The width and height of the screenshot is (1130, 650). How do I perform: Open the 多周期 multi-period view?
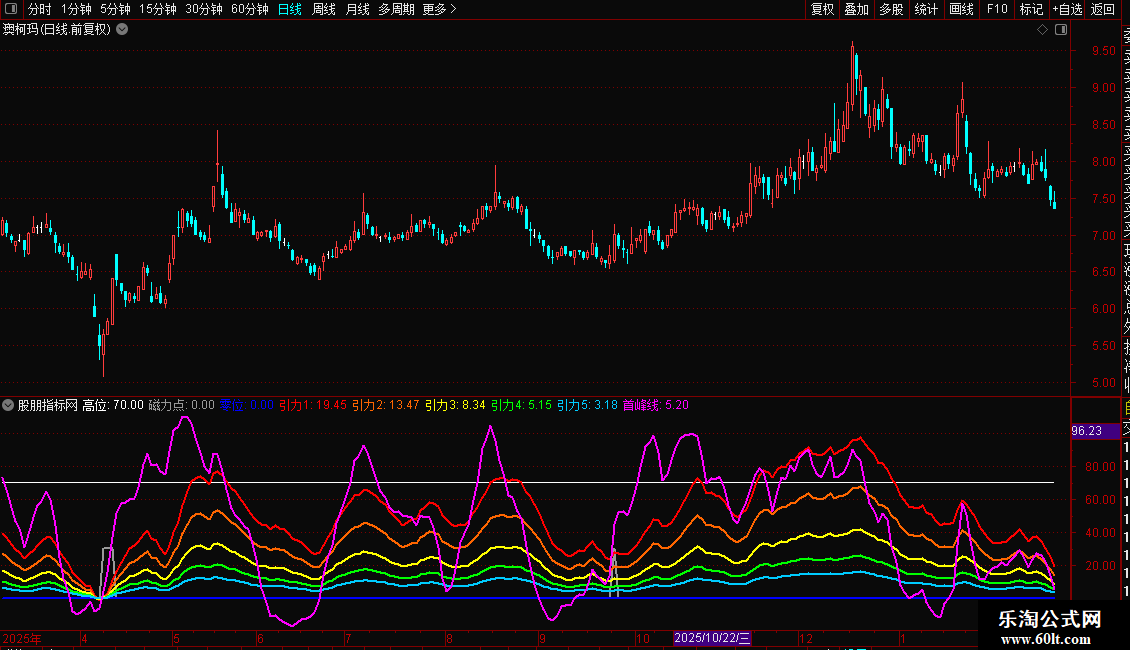coord(396,9)
